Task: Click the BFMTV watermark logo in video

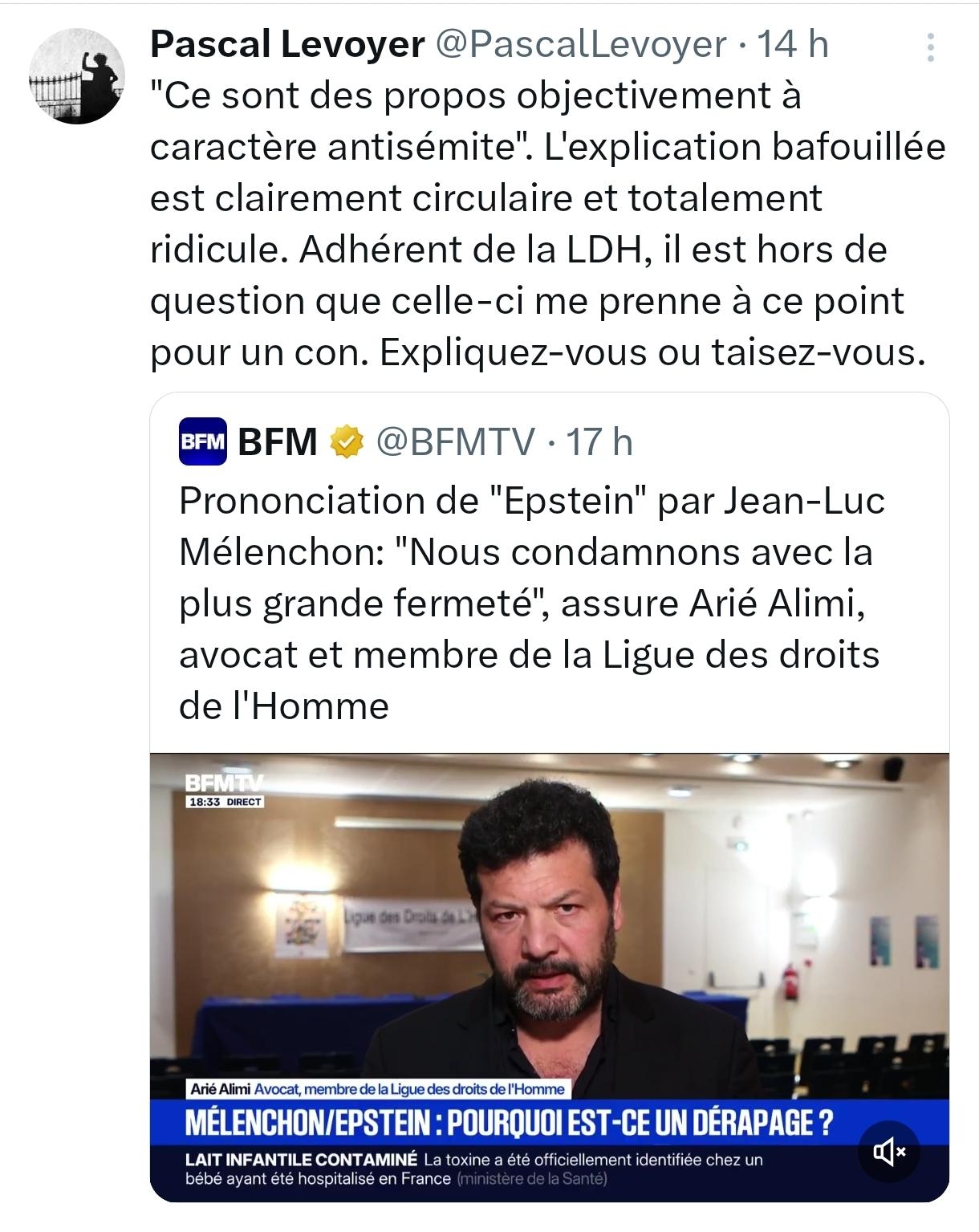Action: [x=223, y=782]
